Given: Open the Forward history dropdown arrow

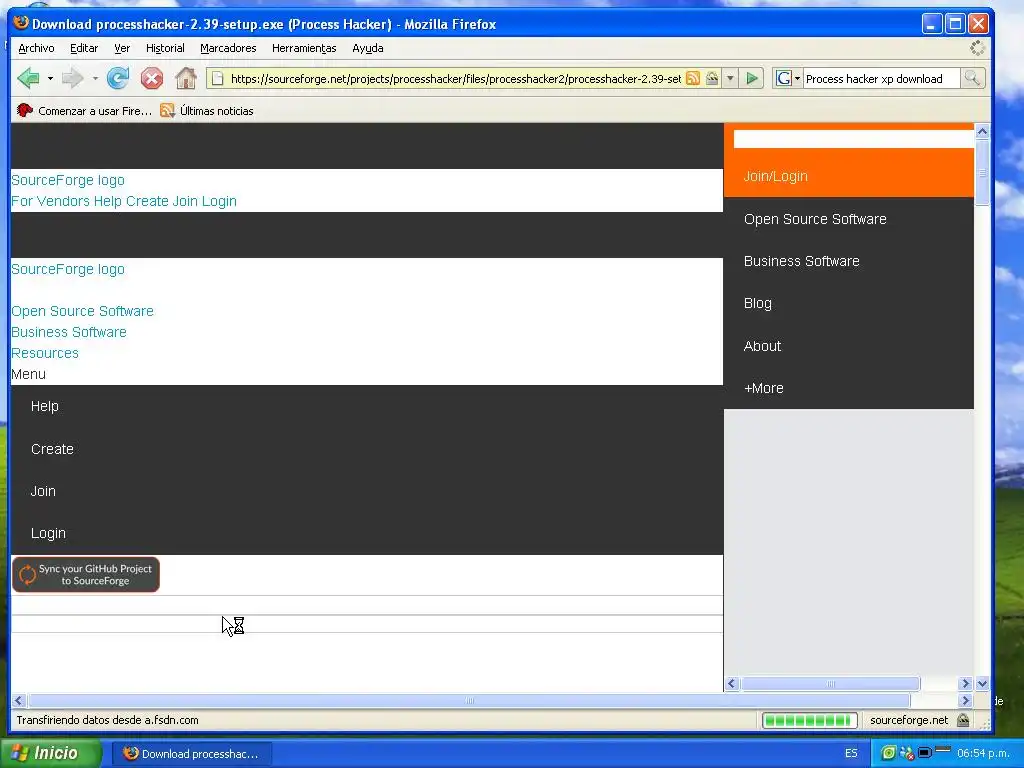Looking at the screenshot, I should (x=95, y=78).
